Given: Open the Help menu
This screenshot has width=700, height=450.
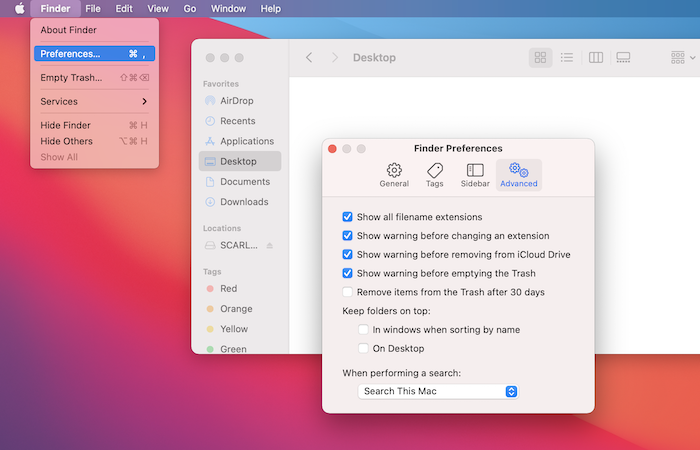Looking at the screenshot, I should tap(271, 8).
